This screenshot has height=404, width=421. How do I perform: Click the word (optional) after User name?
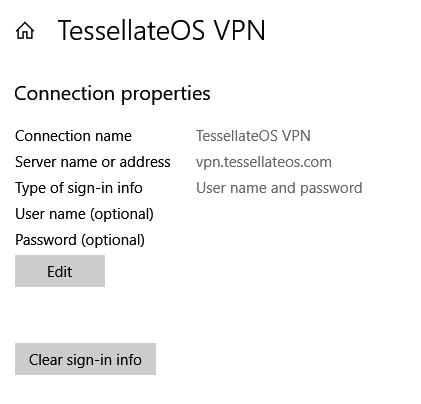[122, 215]
